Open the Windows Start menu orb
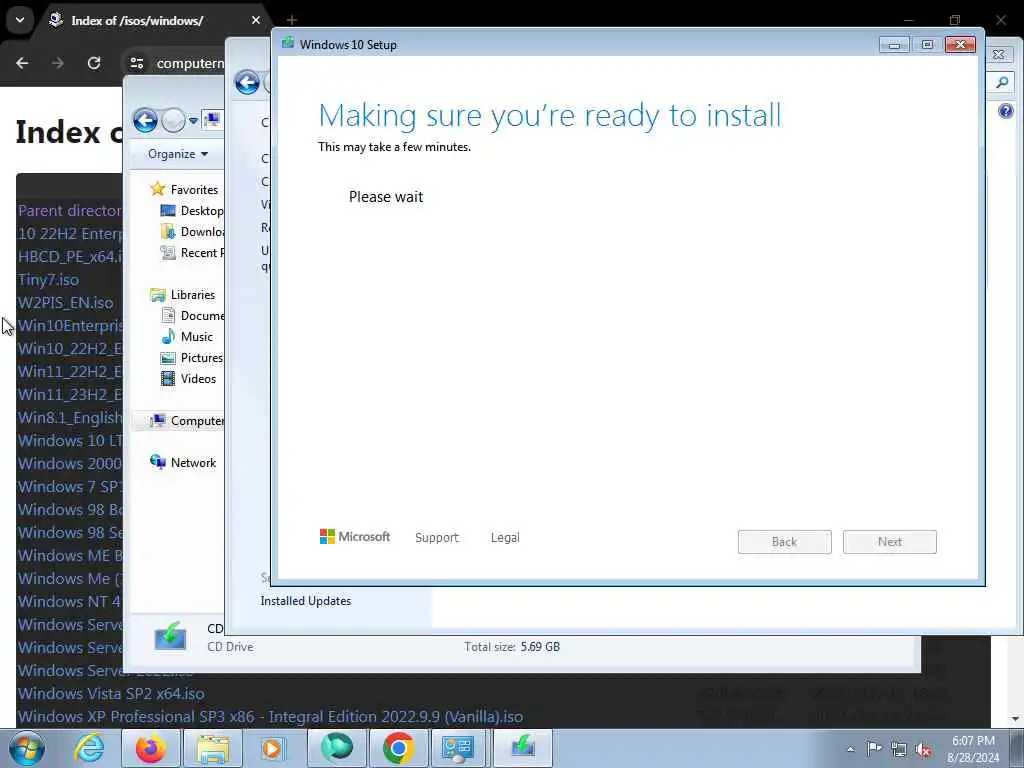 [x=26, y=748]
